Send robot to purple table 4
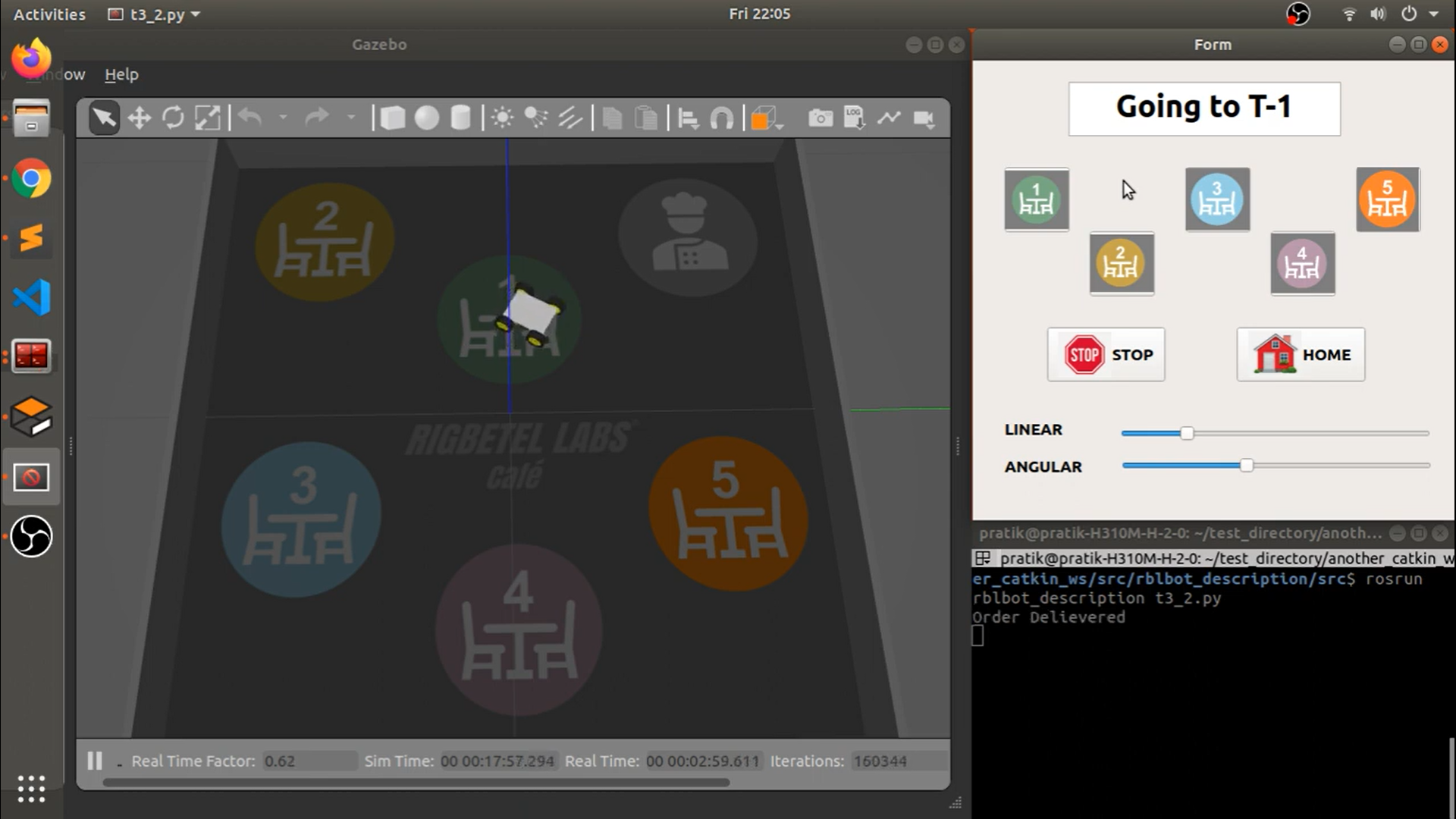The width and height of the screenshot is (1456, 819). pyautogui.click(x=1302, y=264)
